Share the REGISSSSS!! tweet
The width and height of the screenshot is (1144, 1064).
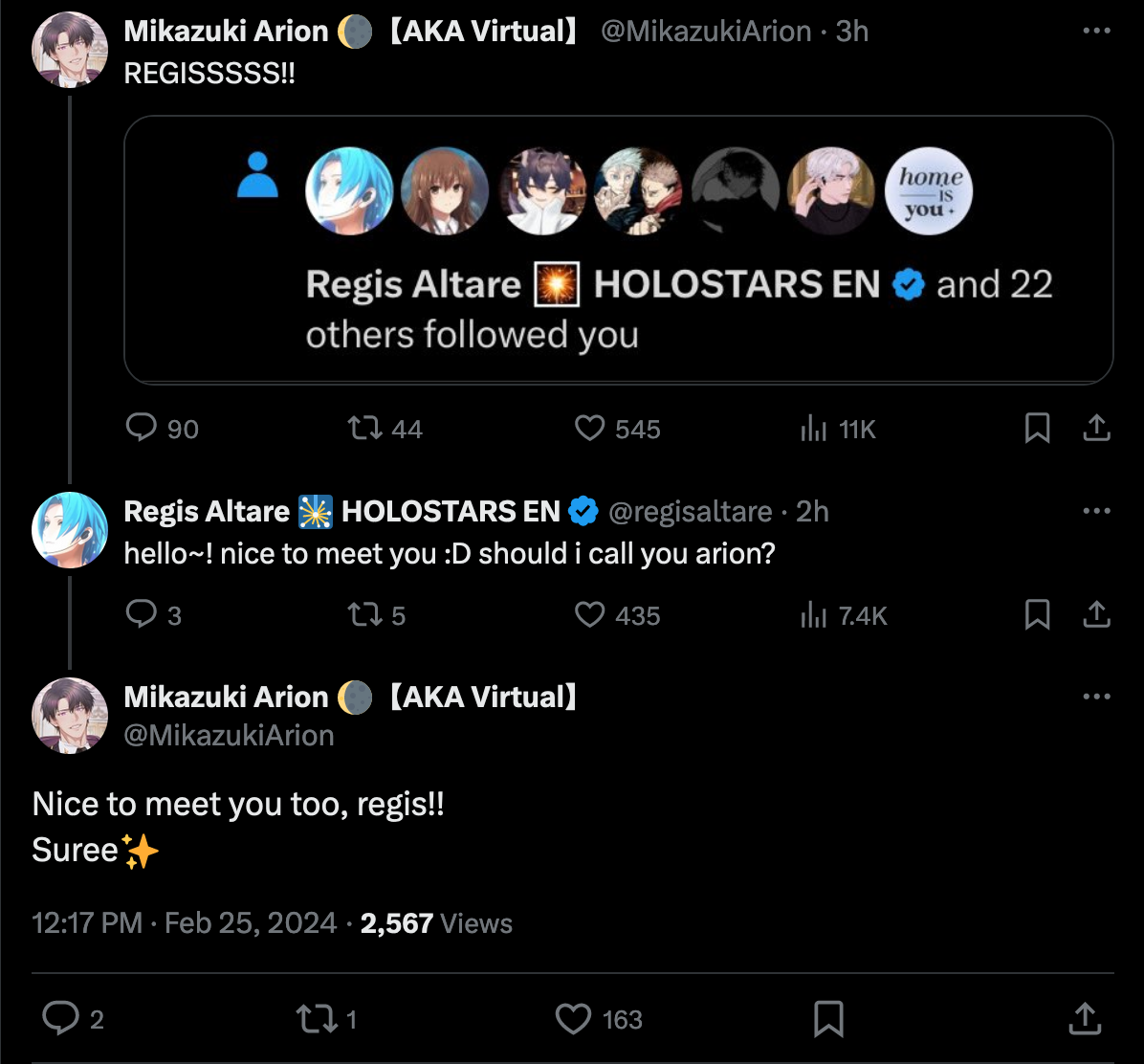click(x=1095, y=428)
